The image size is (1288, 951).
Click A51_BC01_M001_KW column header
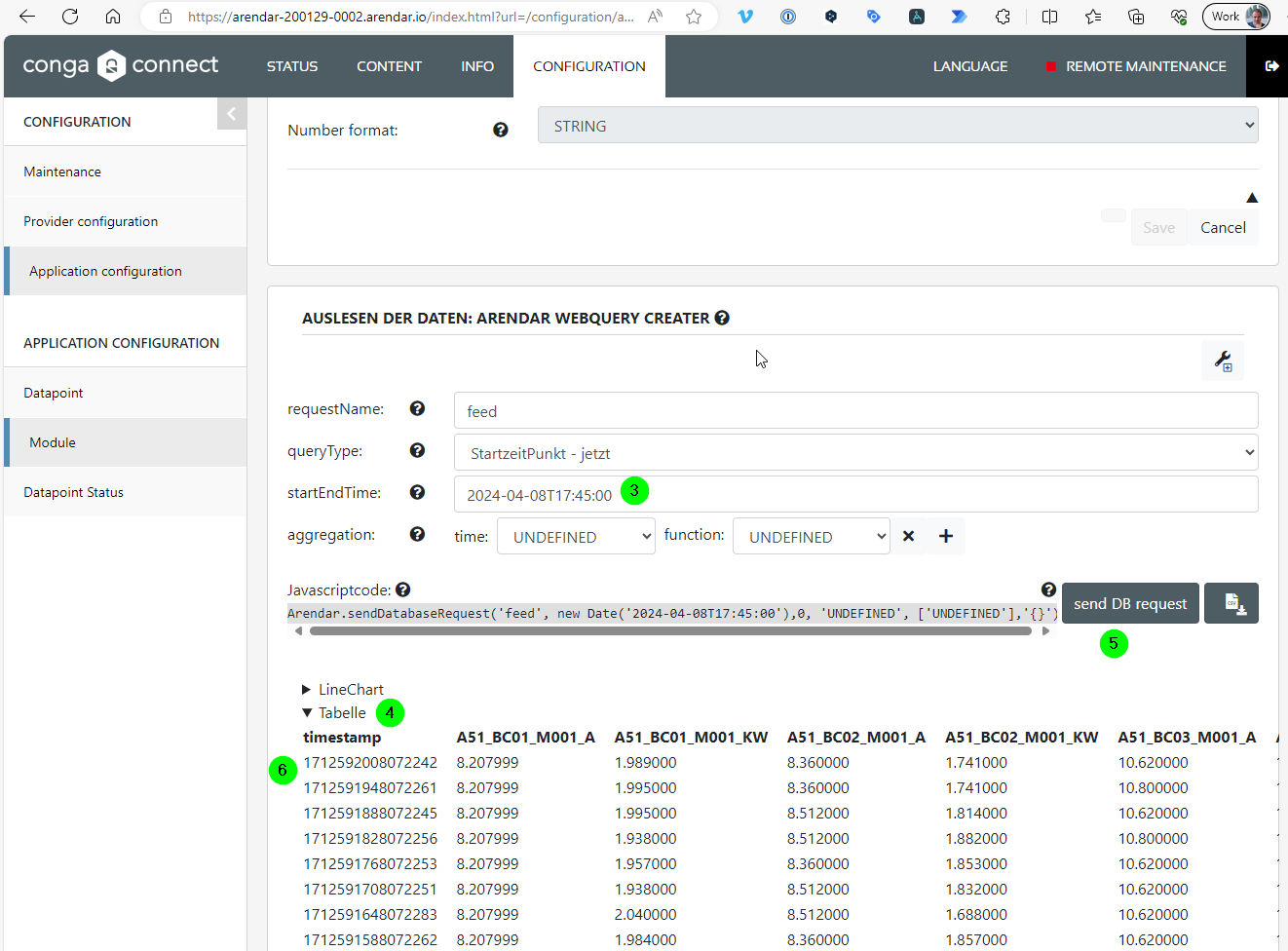691,737
